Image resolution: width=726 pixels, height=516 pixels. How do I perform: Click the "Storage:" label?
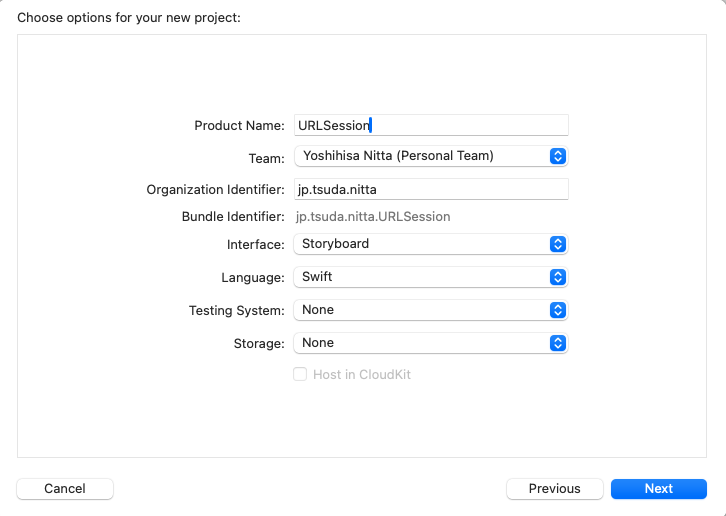[x=258, y=344]
